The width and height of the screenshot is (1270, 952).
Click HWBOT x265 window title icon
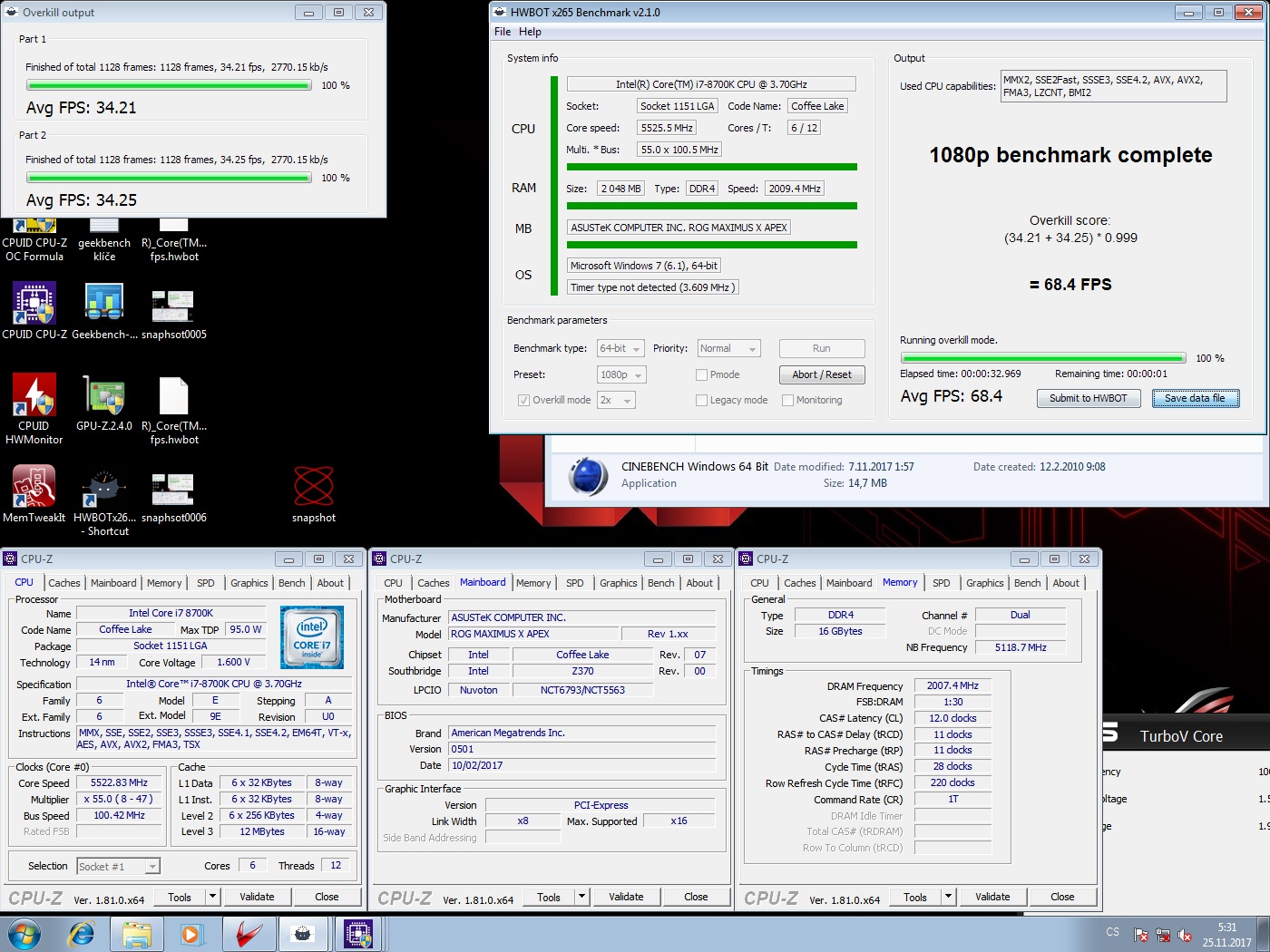pos(500,12)
